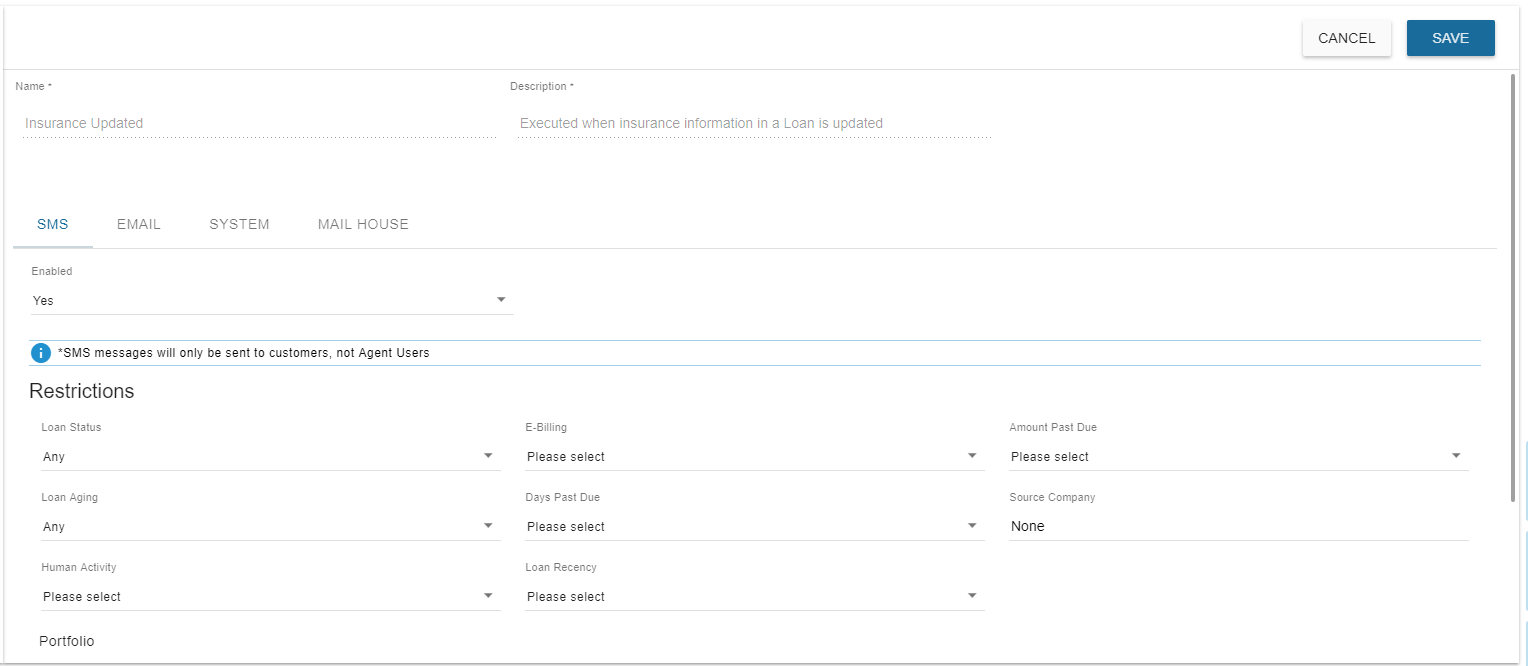Click the SMS messages customer-only notice text

pos(244,353)
